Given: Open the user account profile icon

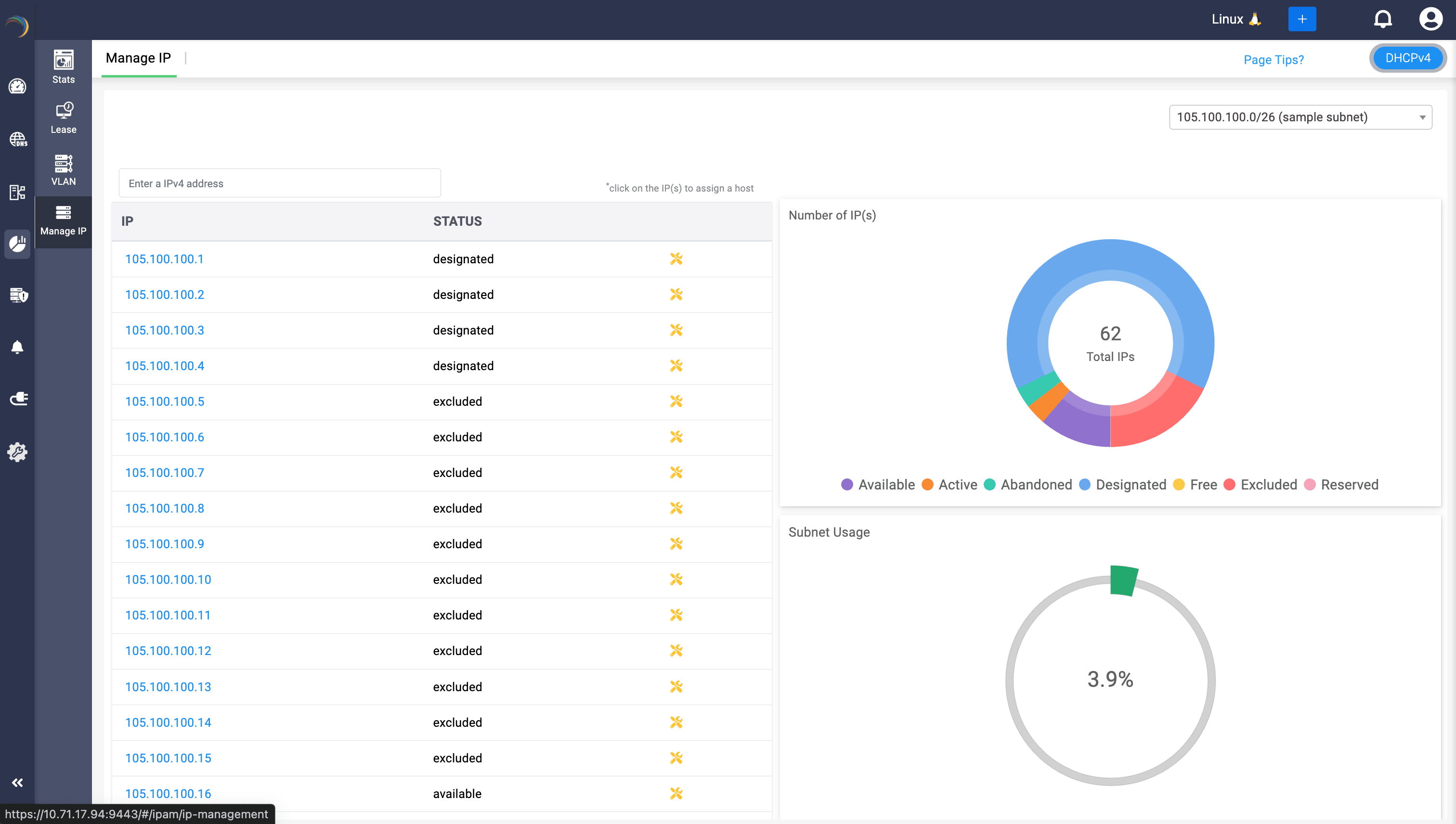Looking at the screenshot, I should [x=1430, y=19].
